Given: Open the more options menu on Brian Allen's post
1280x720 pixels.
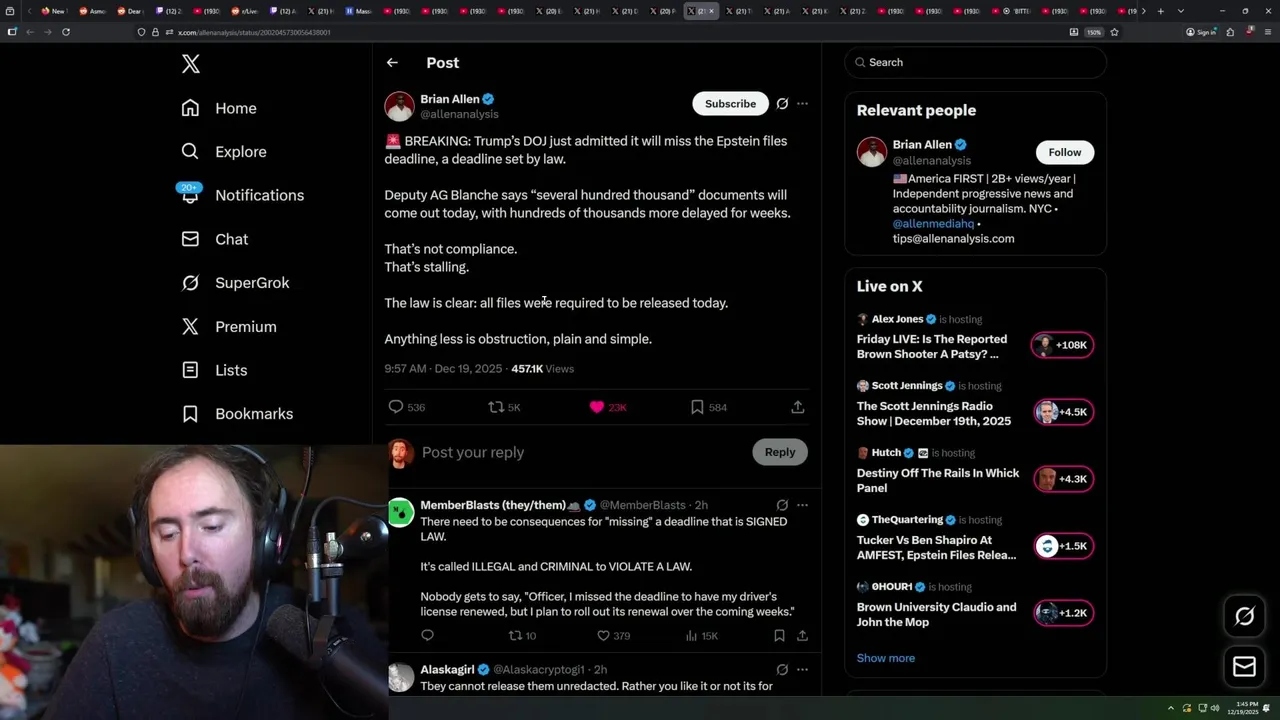Looking at the screenshot, I should (x=802, y=104).
